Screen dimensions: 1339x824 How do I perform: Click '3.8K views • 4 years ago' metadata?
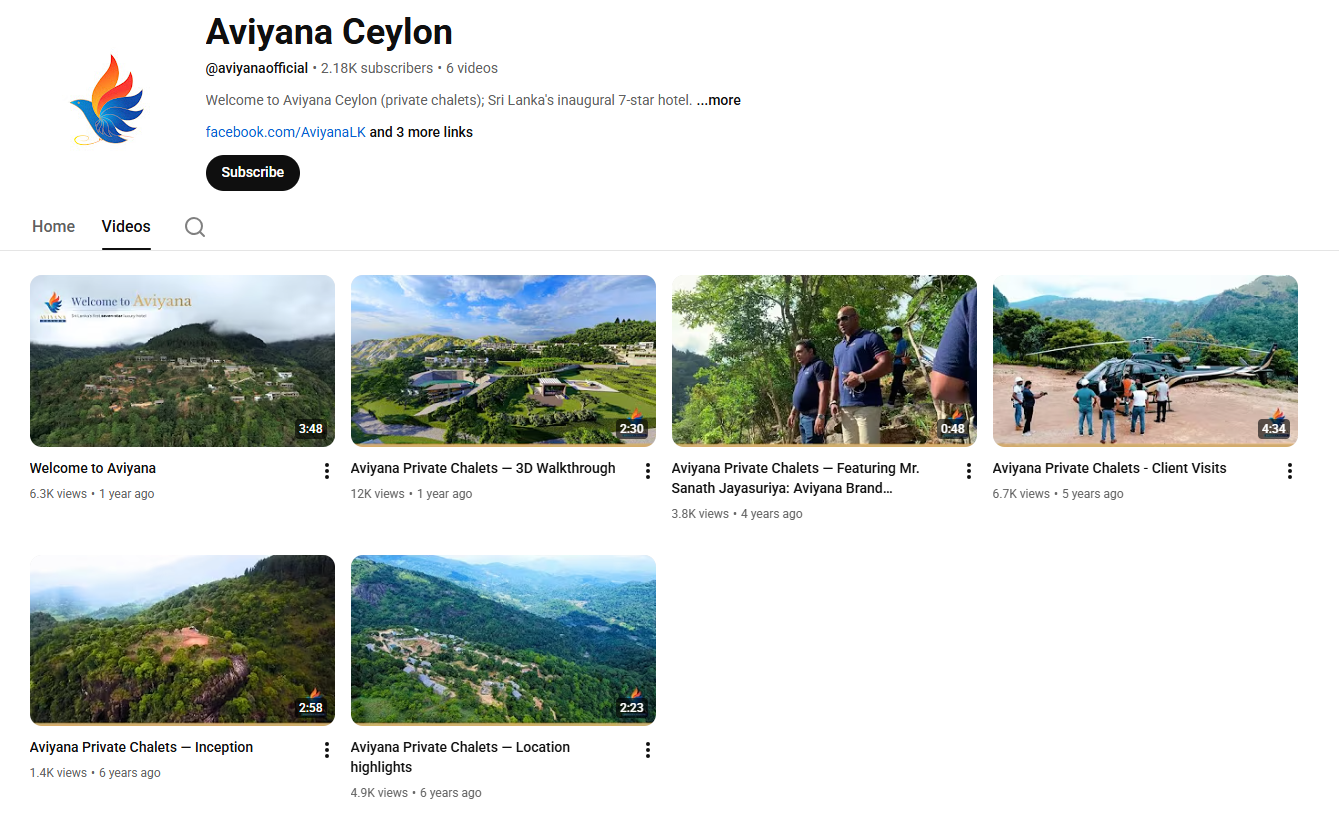point(737,514)
